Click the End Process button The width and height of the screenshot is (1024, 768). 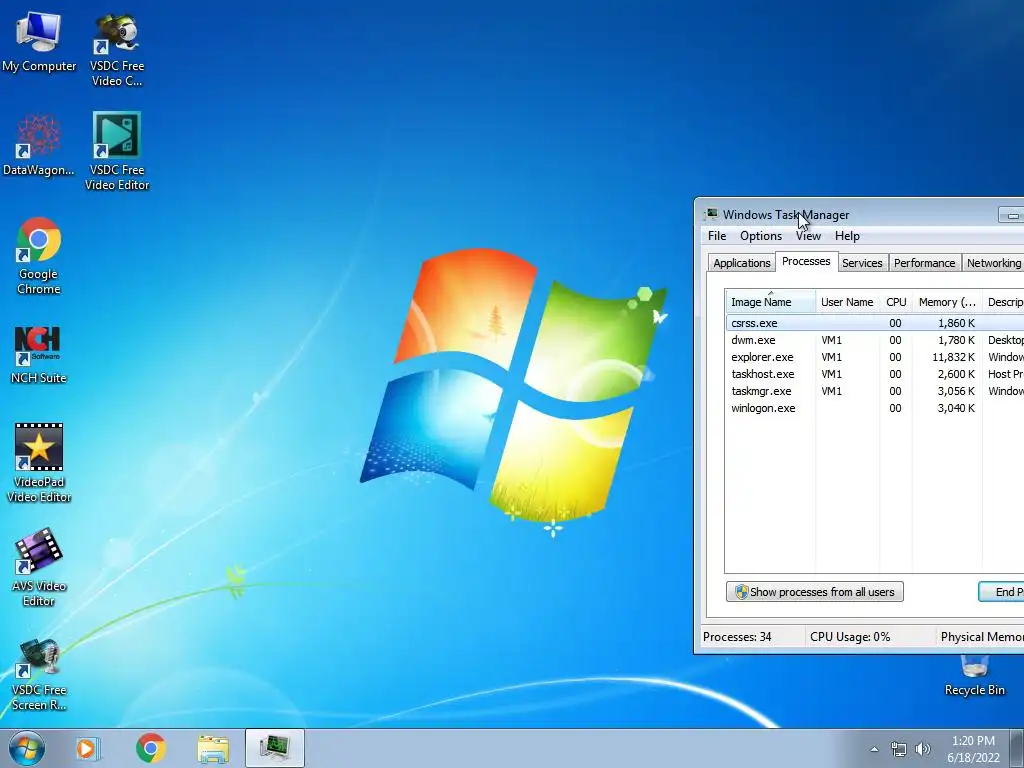(1002, 592)
